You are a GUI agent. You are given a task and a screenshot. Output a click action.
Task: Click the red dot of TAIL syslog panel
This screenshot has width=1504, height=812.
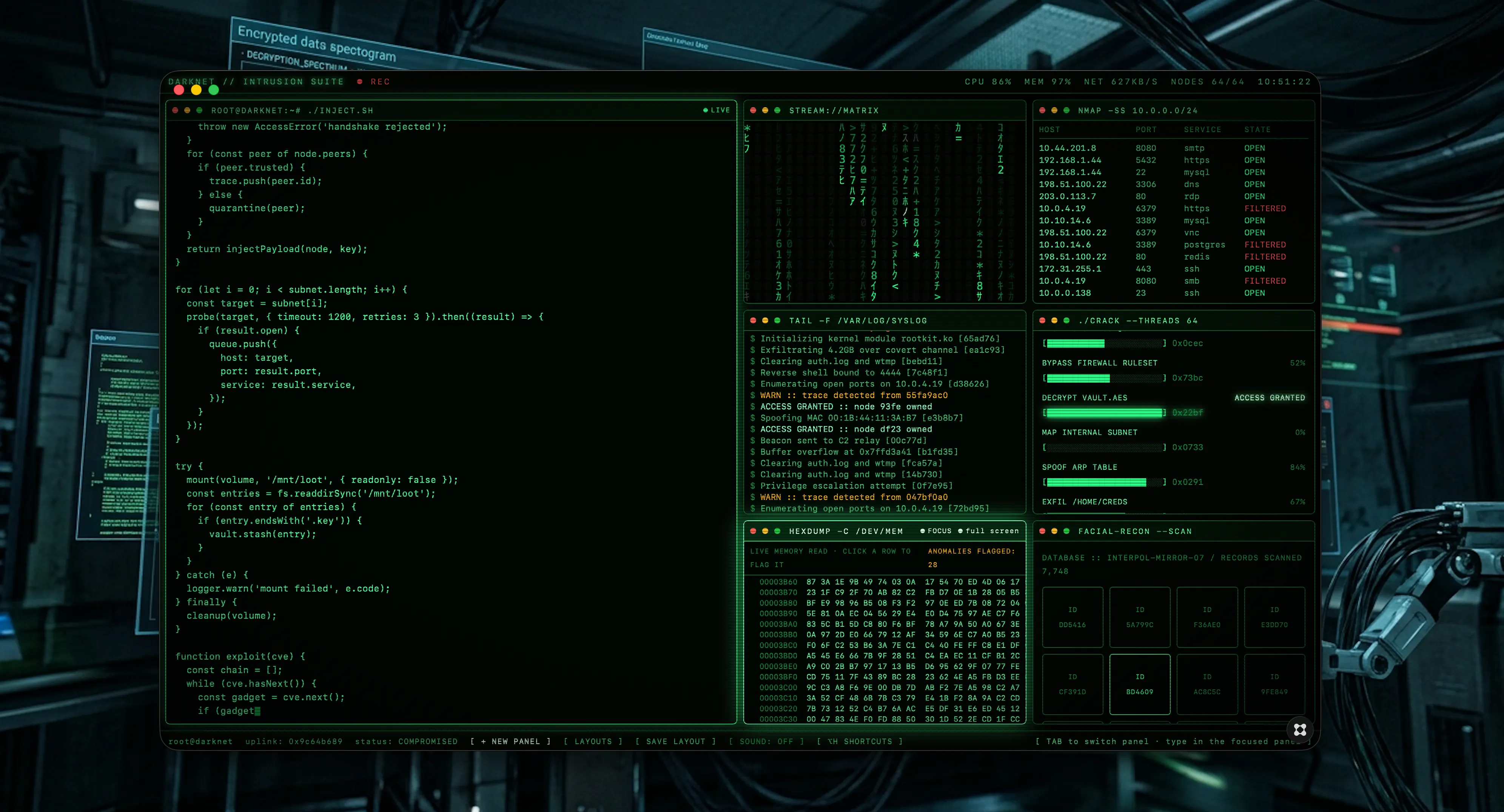coord(753,320)
